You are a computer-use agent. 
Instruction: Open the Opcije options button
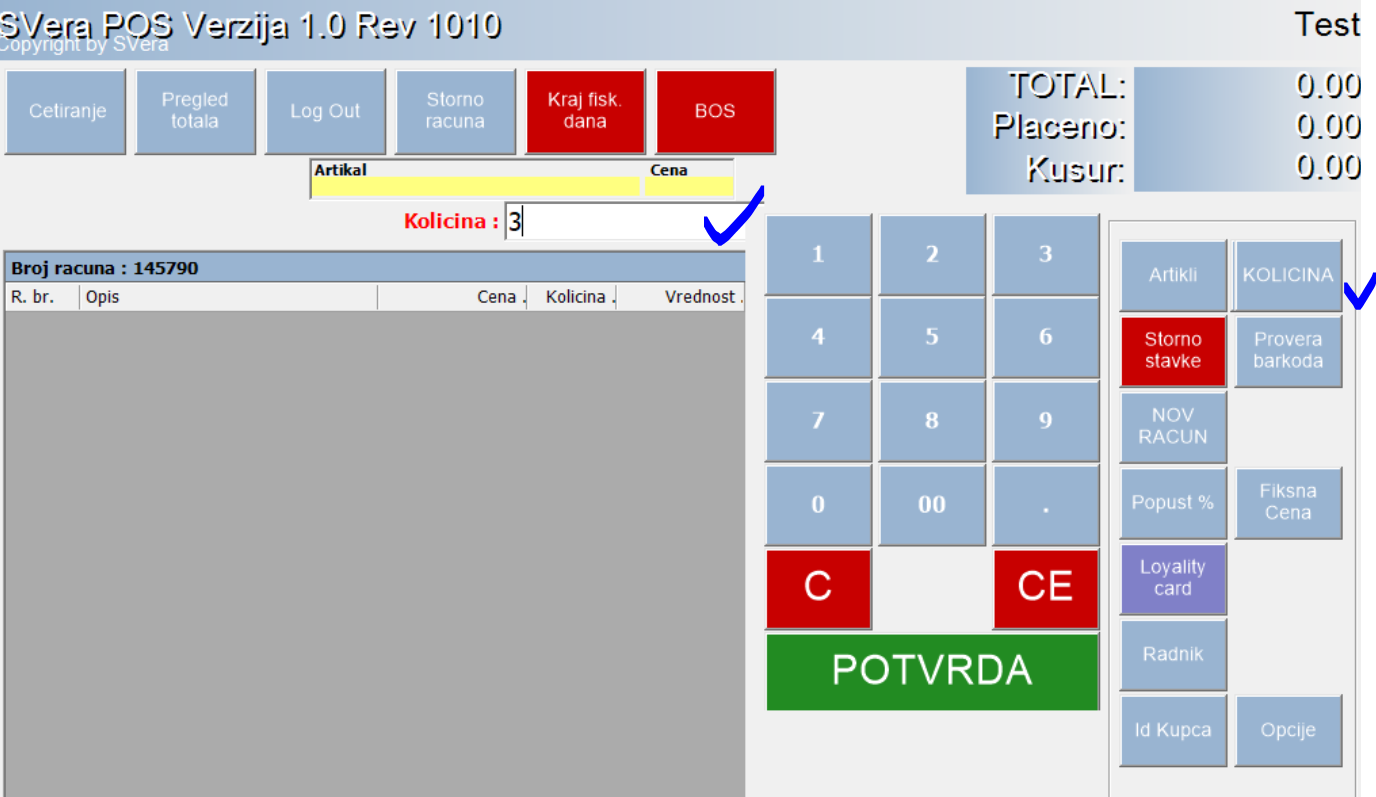click(x=1287, y=730)
